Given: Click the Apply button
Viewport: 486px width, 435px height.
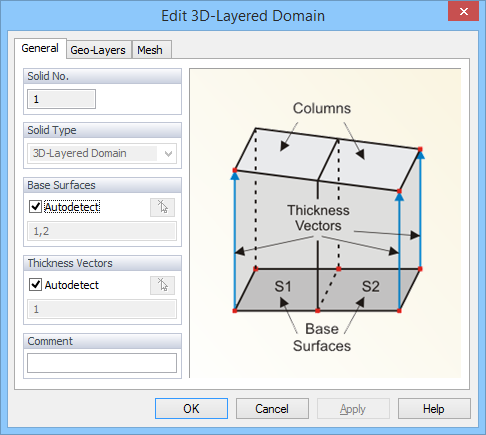Looking at the screenshot, I should [x=353, y=409].
